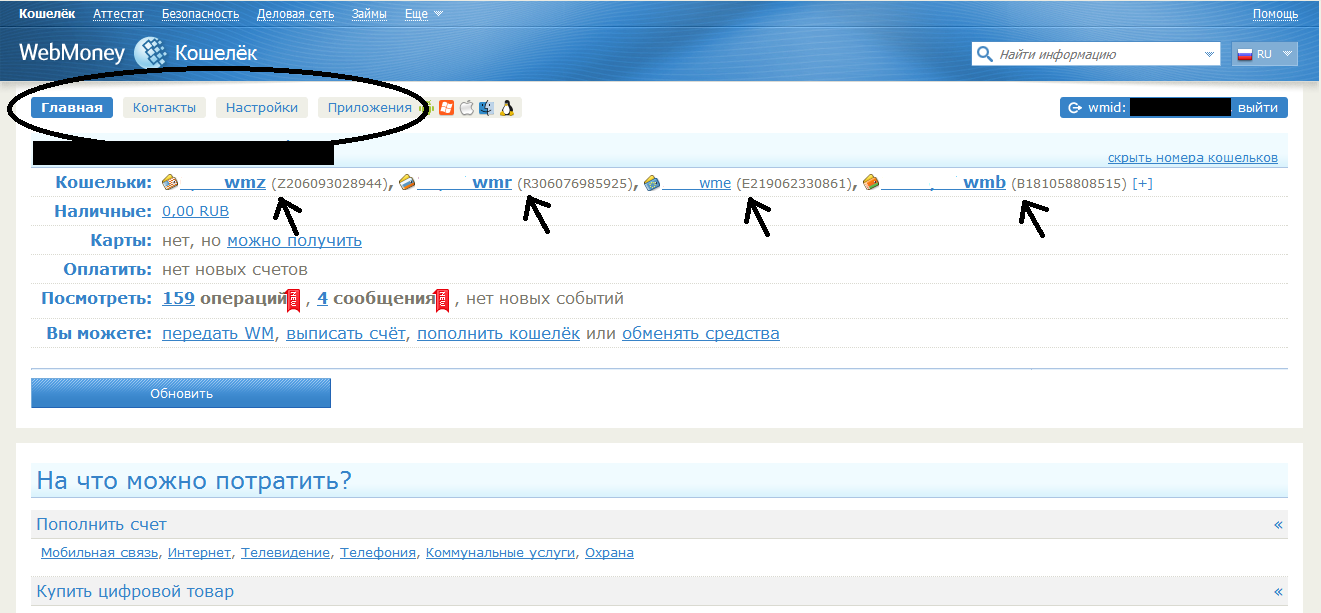Click пополнить кошелёк link
This screenshot has height=613, width=1321.
tap(498, 333)
